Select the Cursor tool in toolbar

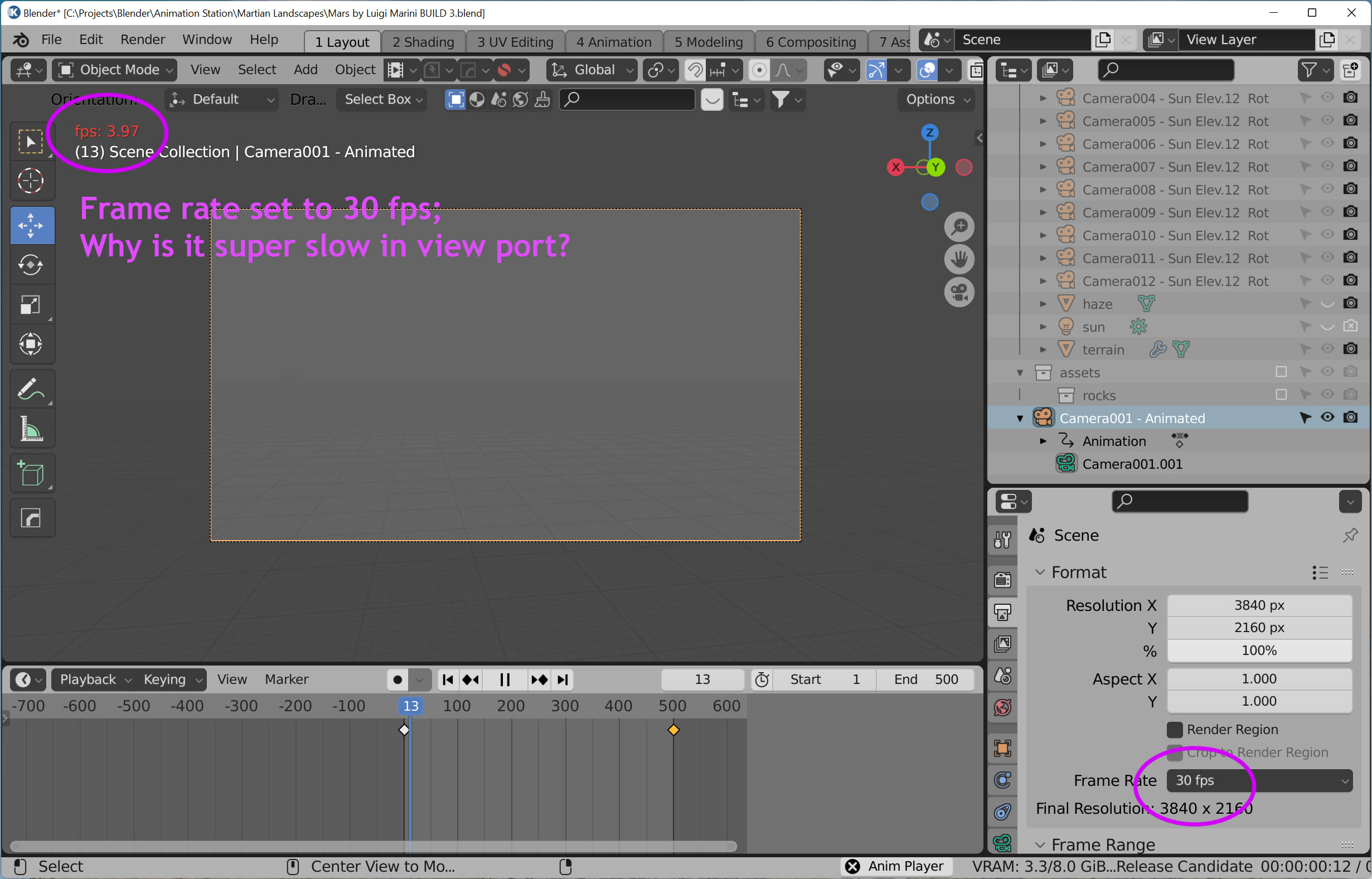coord(31,182)
